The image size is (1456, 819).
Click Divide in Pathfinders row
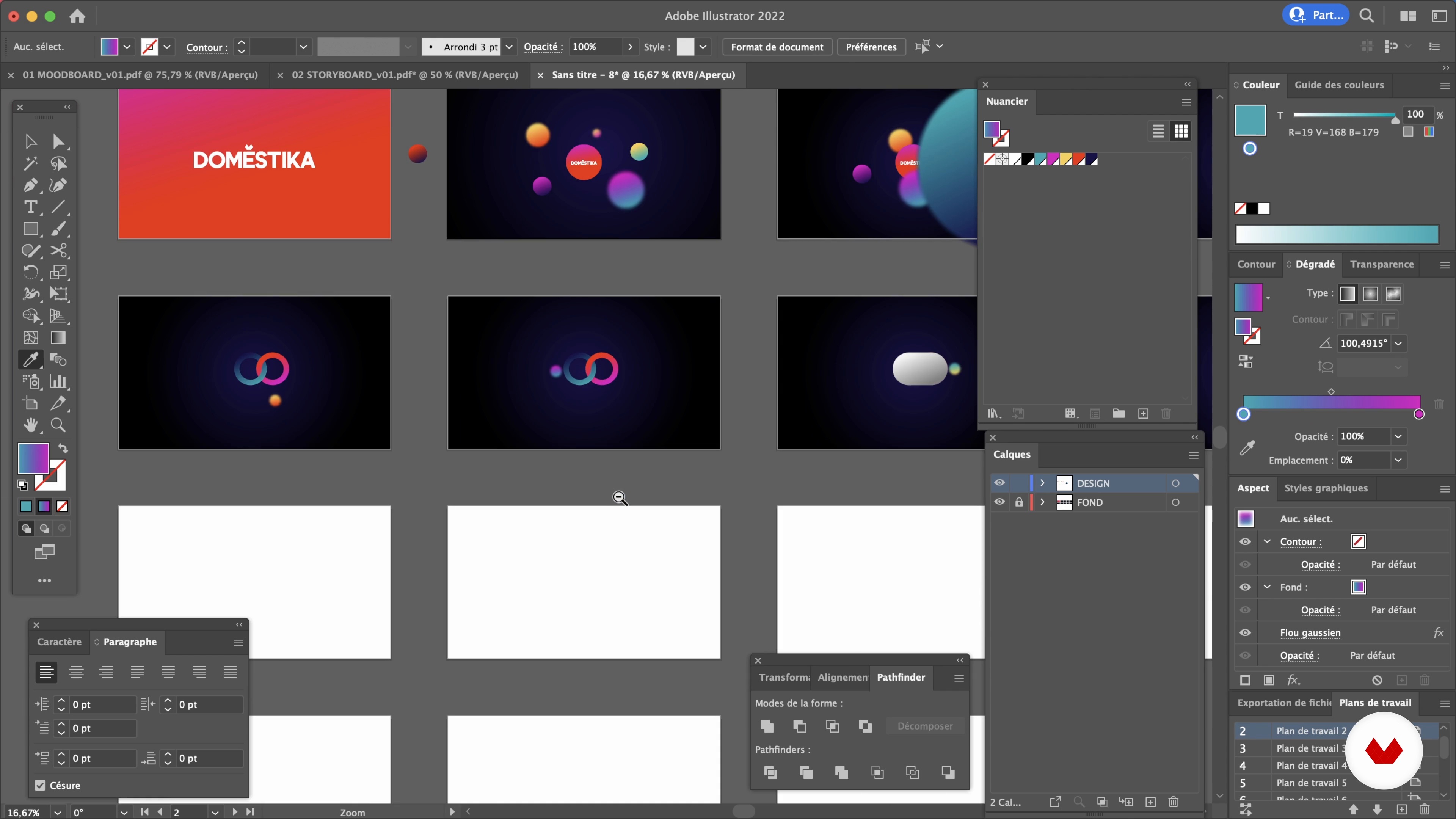tap(770, 773)
